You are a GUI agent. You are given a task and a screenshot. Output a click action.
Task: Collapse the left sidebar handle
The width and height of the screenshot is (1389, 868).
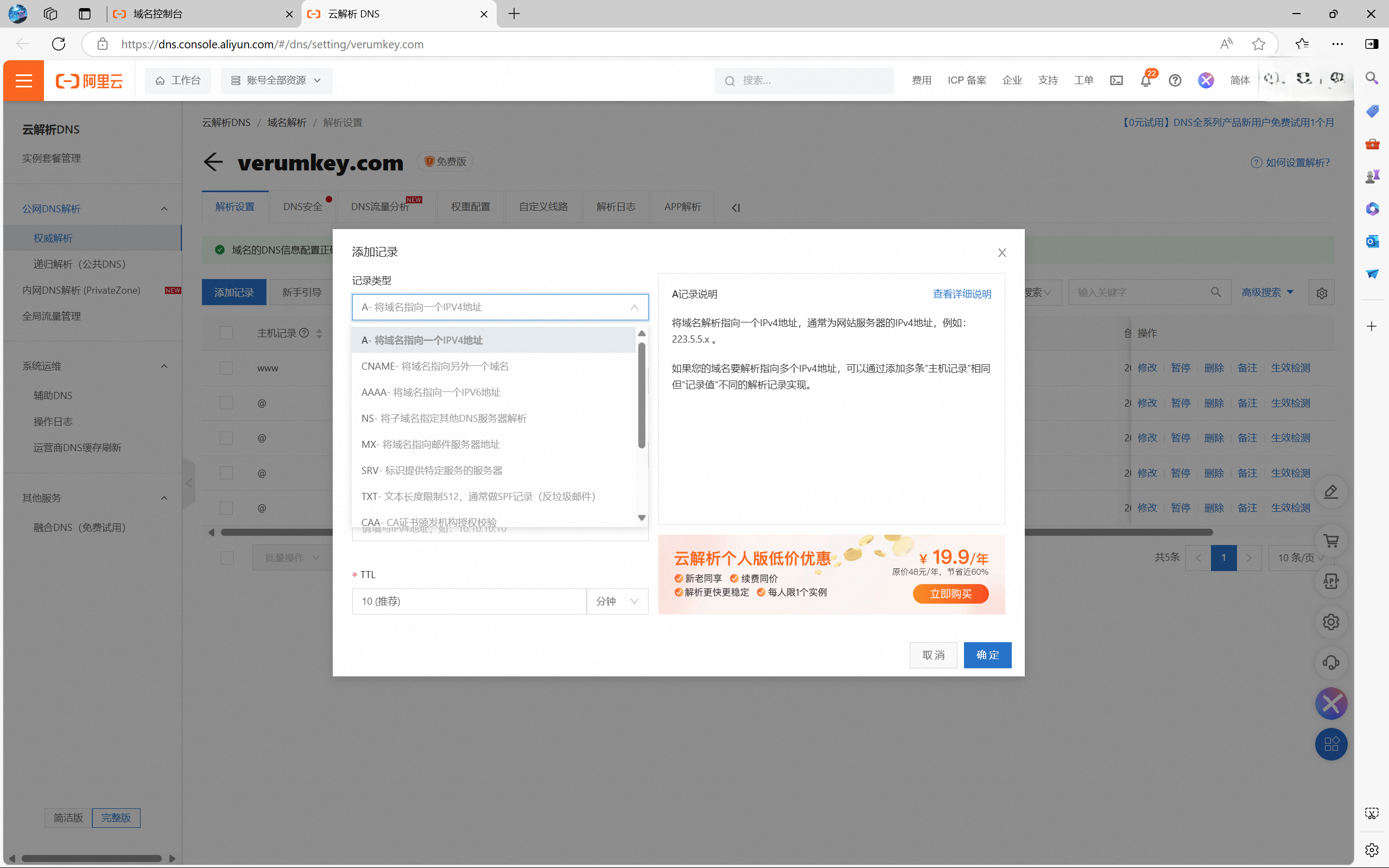coord(189,483)
